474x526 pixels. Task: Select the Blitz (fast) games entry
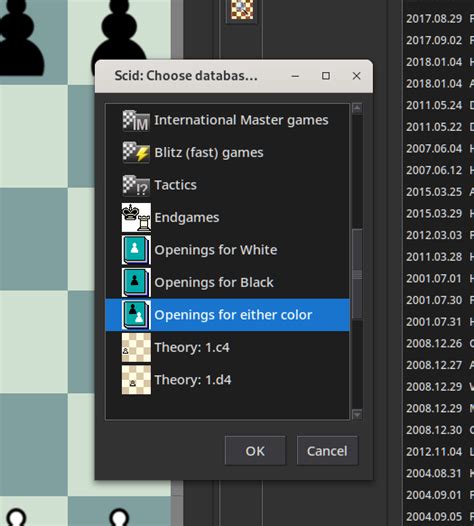(x=227, y=153)
